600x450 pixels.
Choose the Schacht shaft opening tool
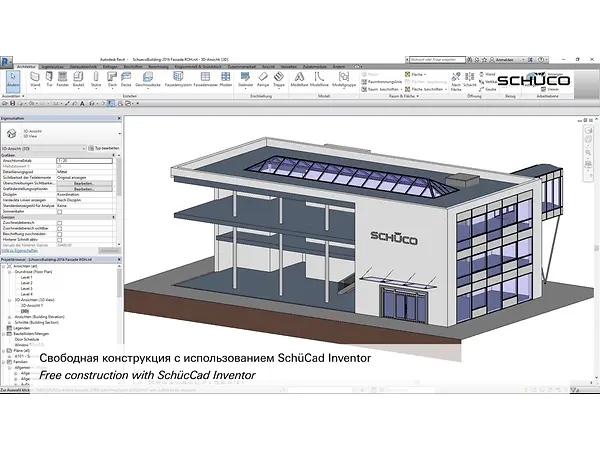[470, 79]
